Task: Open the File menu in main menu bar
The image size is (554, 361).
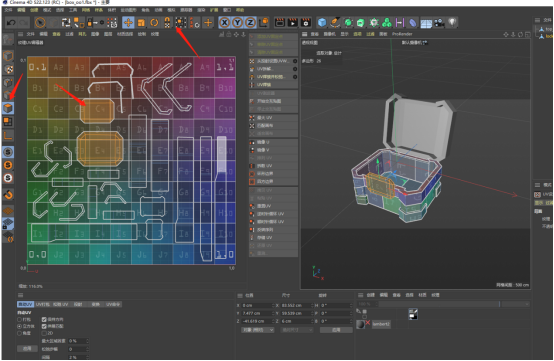Action: pos(8,10)
